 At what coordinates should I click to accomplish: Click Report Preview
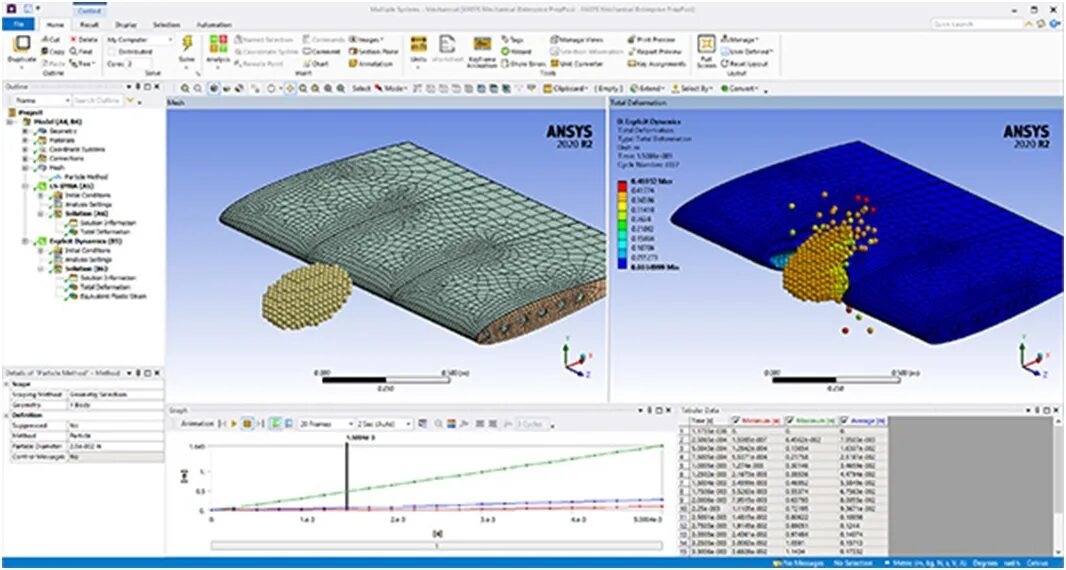point(656,52)
